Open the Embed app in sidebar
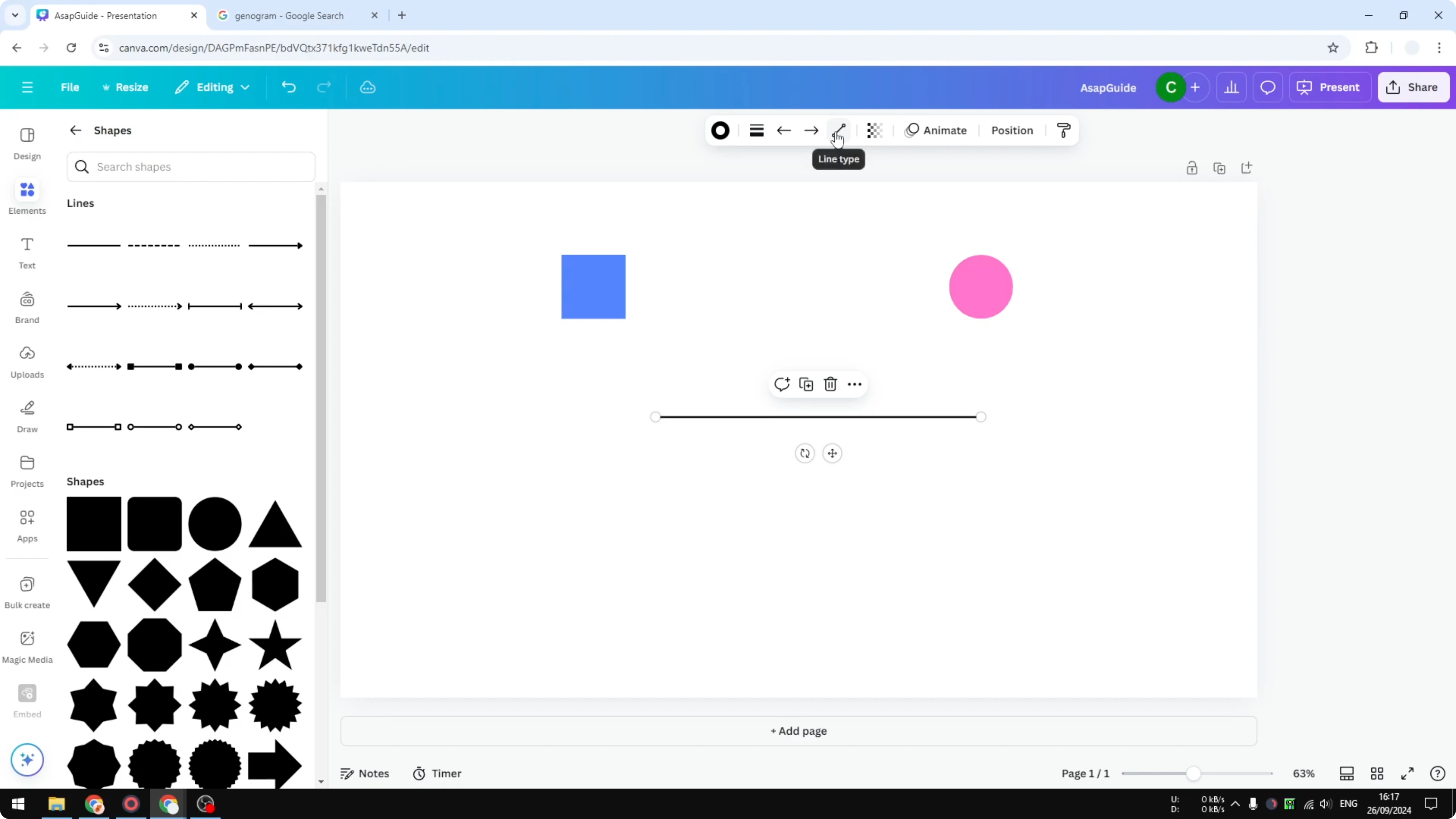The height and width of the screenshot is (819, 1456). coord(27,701)
